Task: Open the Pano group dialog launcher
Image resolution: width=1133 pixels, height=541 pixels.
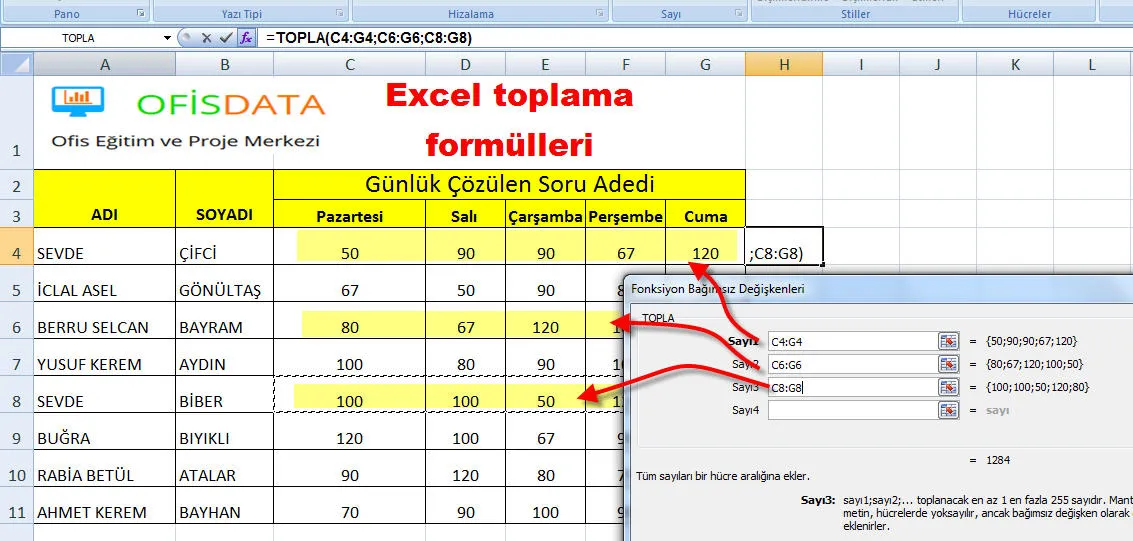Action: (x=140, y=14)
